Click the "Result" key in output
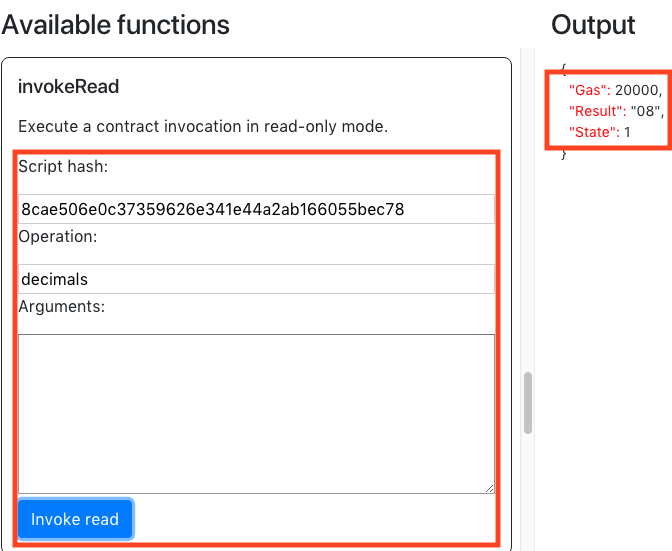 click(x=597, y=111)
